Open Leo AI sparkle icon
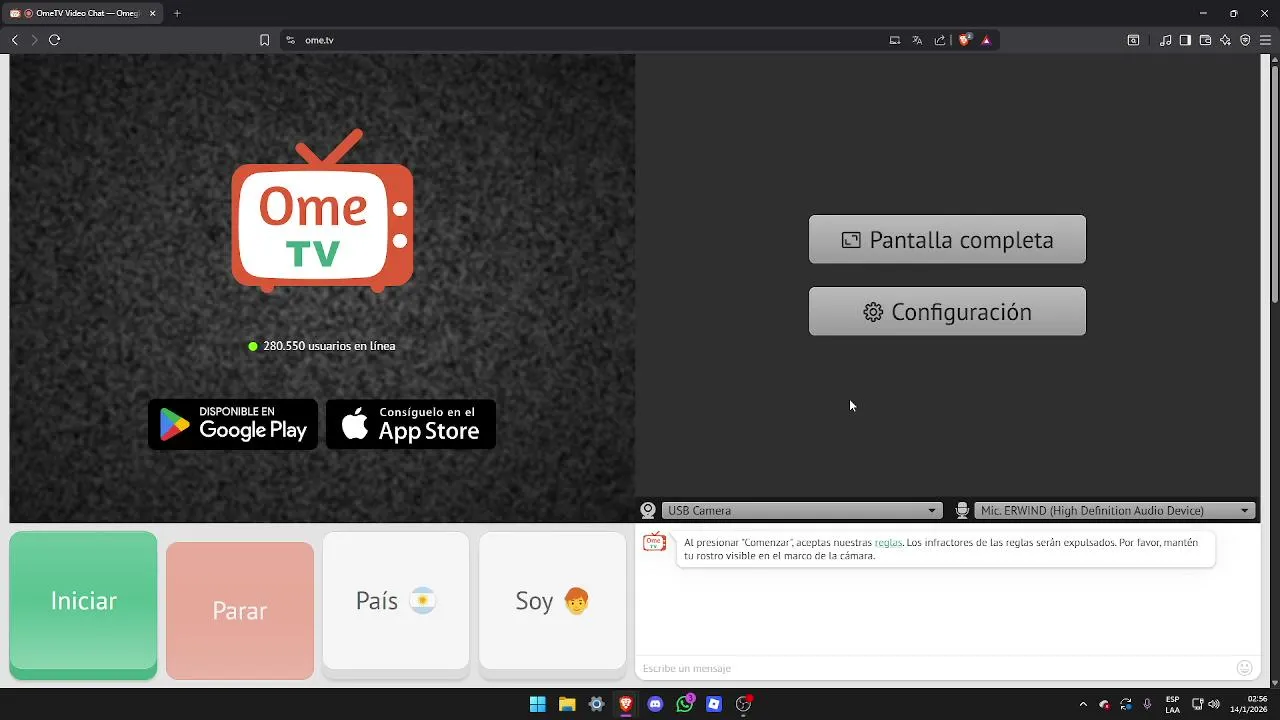Screen dimensions: 1280x720 1225,40
